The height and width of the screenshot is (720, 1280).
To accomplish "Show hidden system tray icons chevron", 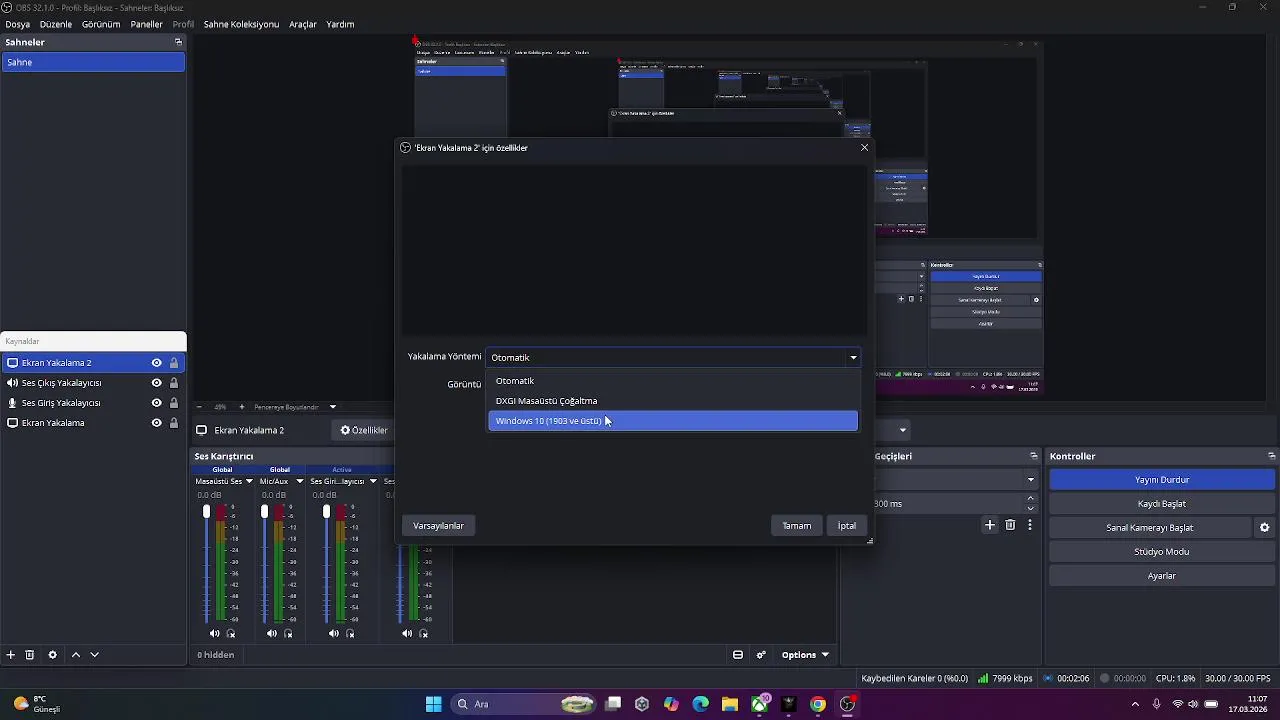I will [x=1134, y=704].
